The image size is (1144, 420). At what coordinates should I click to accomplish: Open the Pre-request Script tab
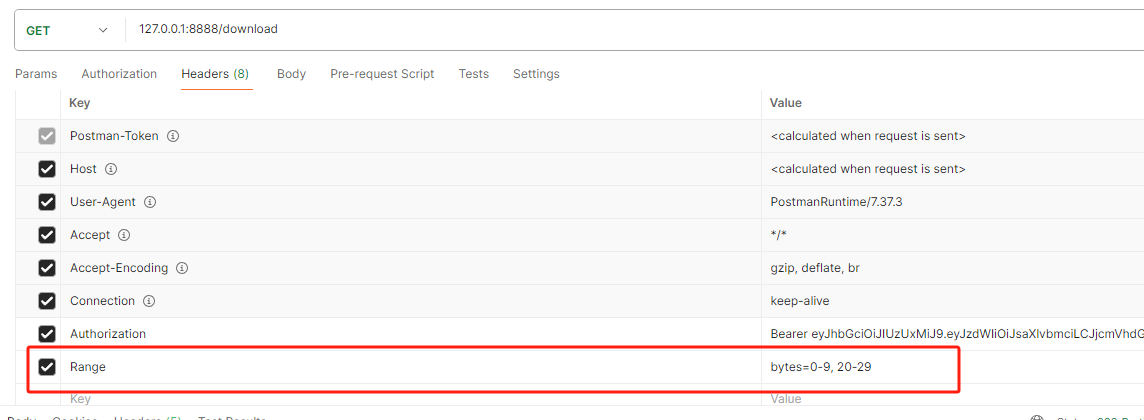pos(382,74)
